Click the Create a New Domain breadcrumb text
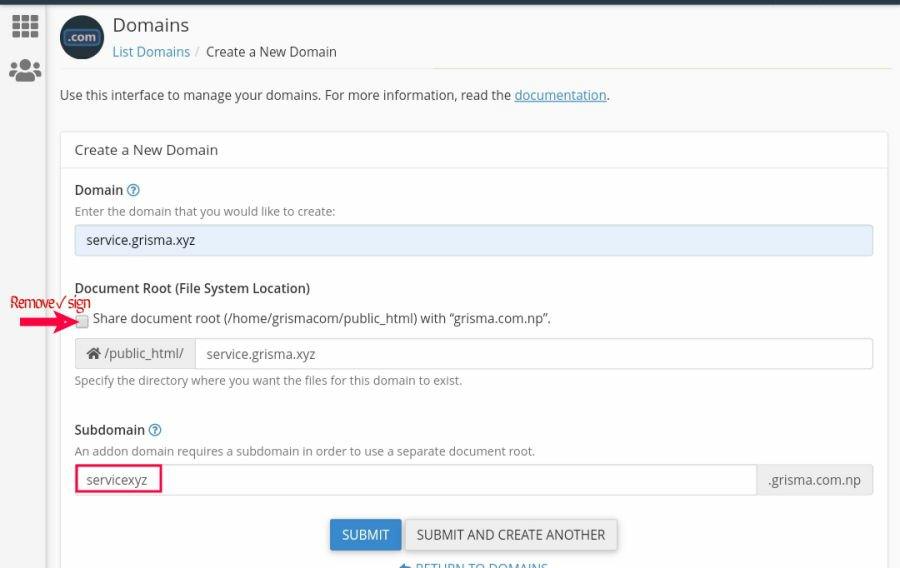Screen dimensions: 900x568 click(x=271, y=52)
